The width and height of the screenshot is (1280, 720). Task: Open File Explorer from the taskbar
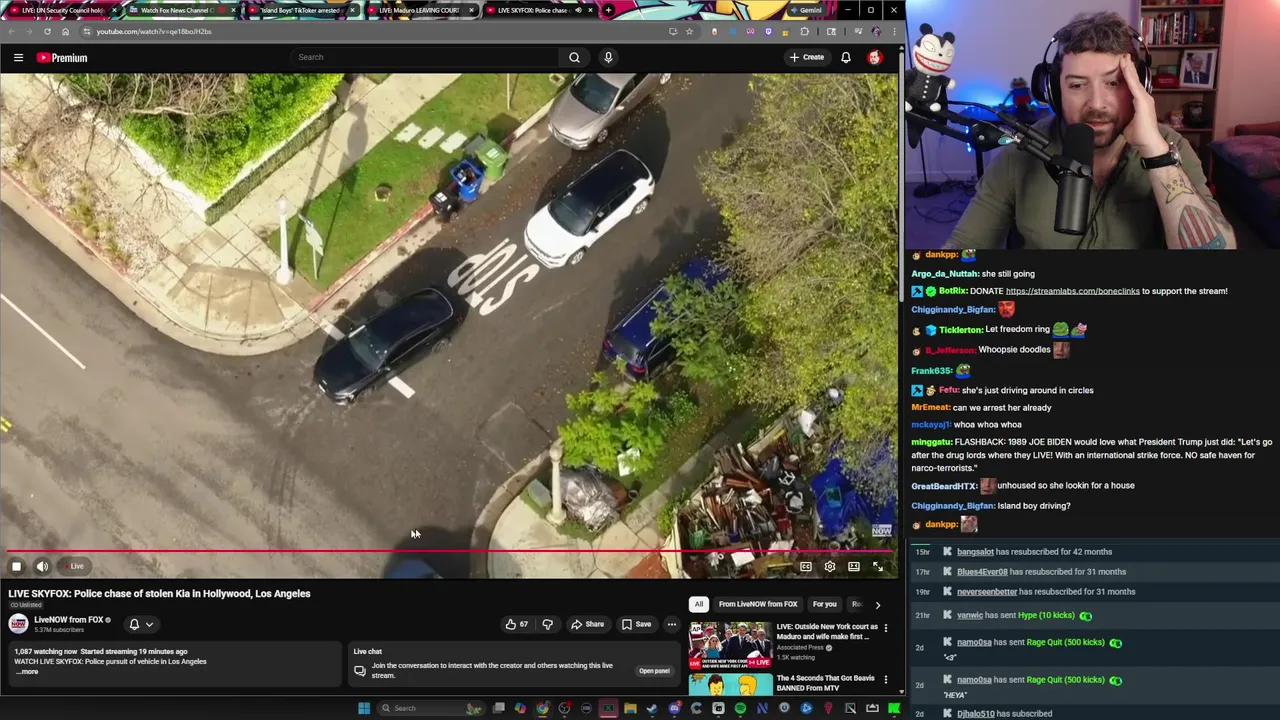coord(630,708)
